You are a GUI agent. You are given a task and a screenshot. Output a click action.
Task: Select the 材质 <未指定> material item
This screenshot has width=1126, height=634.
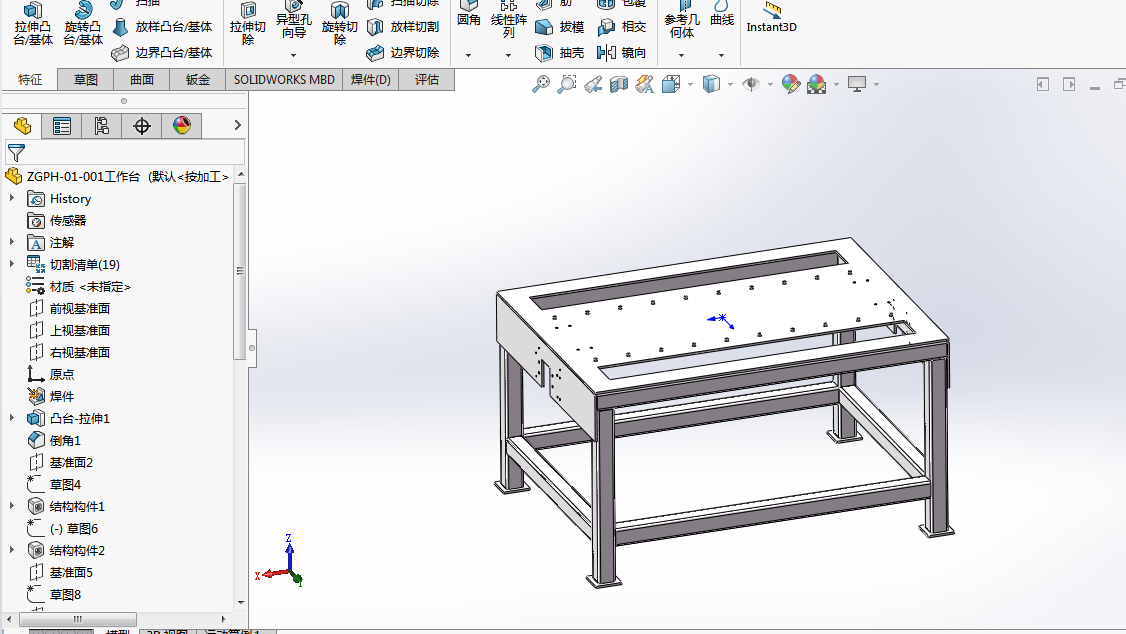coord(79,286)
